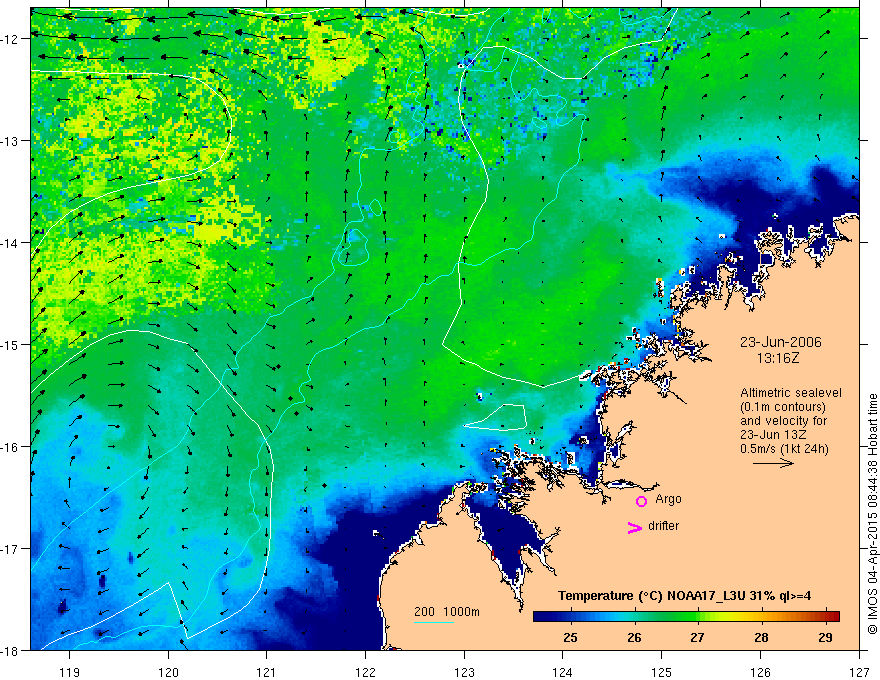Click the cyan 200 1000m depth contour line sample
The height and width of the screenshot is (680, 880).
[434, 622]
